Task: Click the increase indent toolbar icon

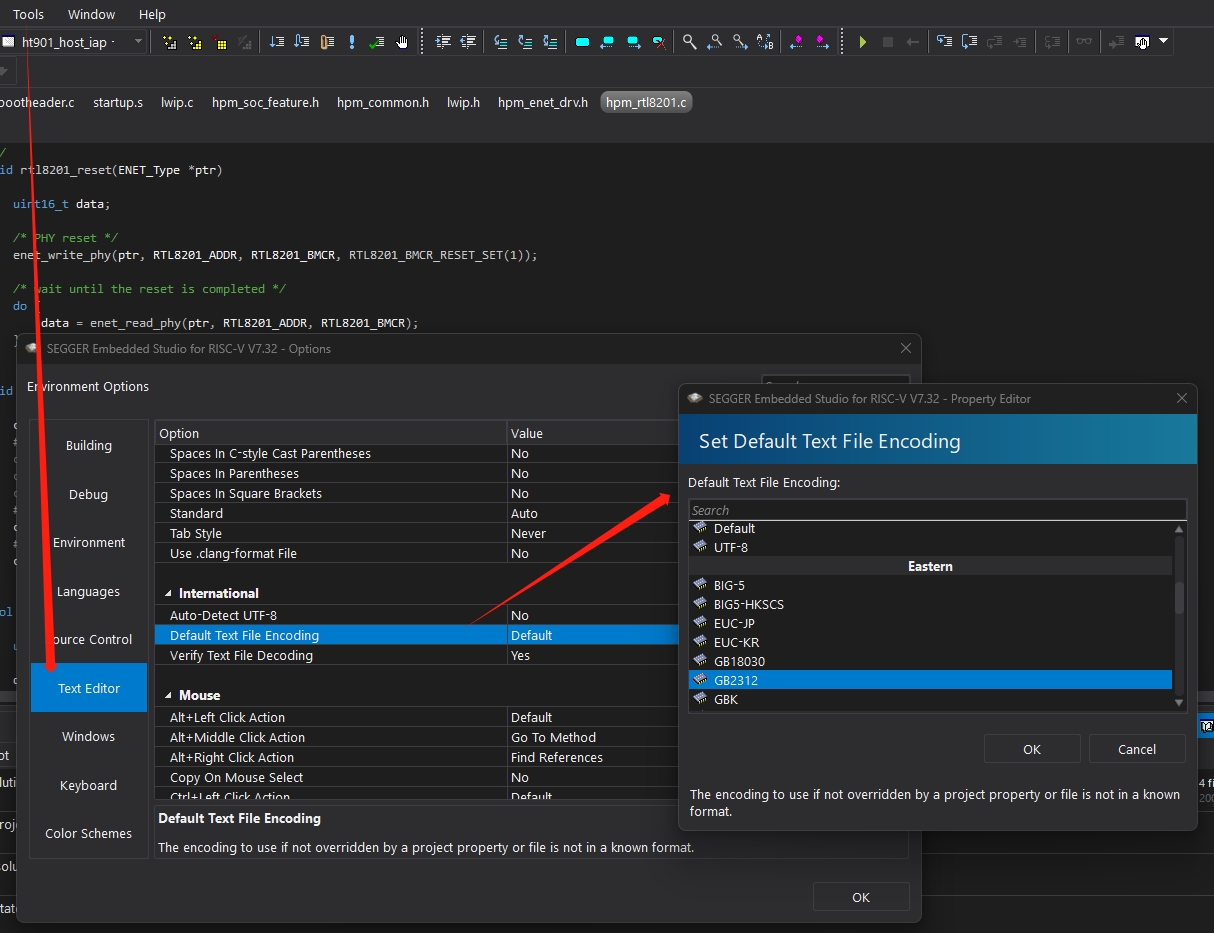Action: point(443,42)
